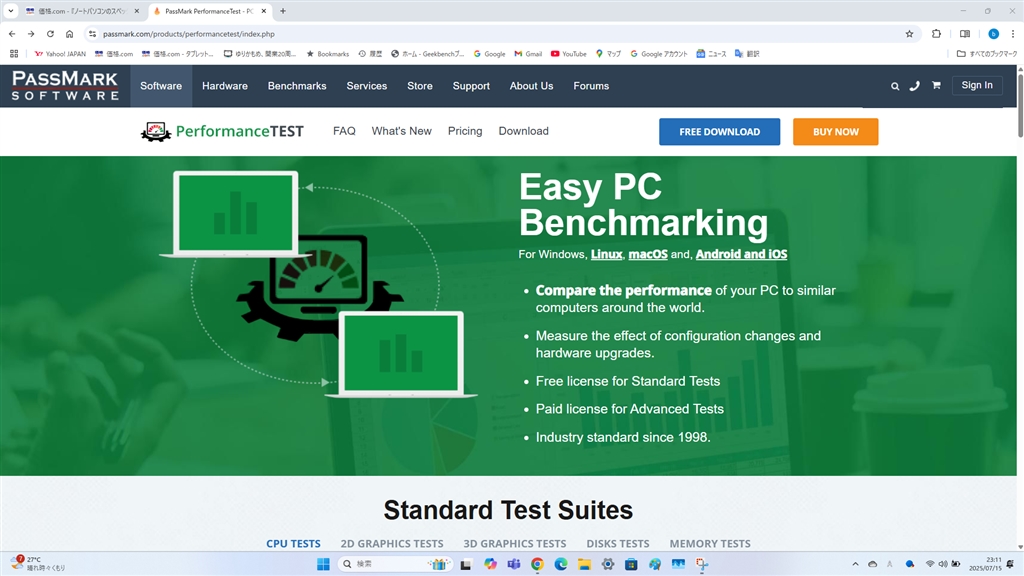Screen dimensions: 1024x576
Task: Open Google Chrome from the taskbar
Action: pyautogui.click(x=537, y=564)
